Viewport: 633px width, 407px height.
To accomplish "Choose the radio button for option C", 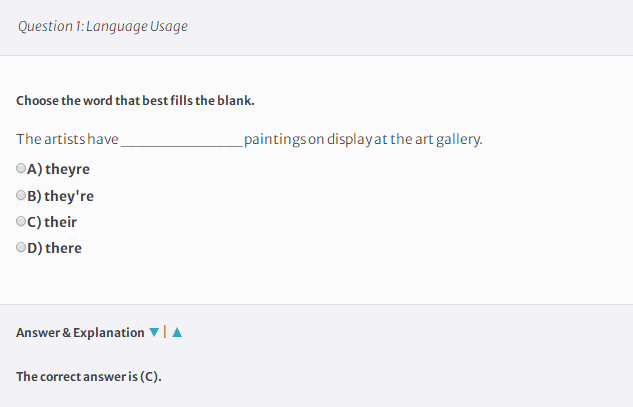I will pos(21,221).
